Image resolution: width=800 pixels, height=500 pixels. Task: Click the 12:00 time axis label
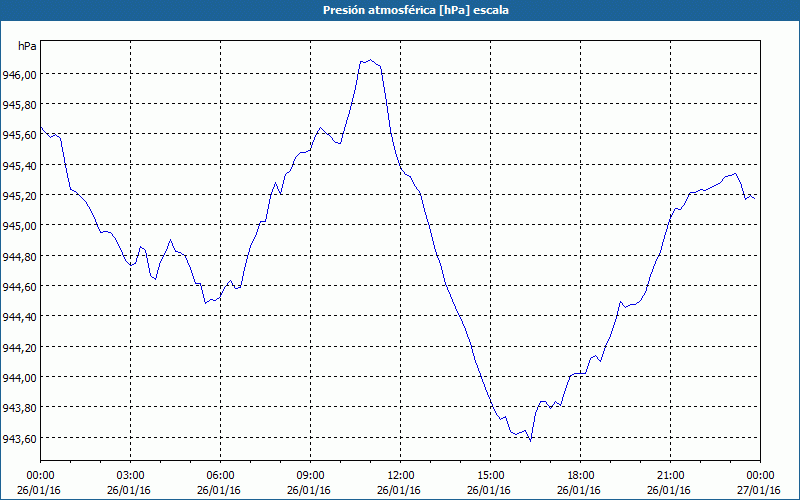pos(401,476)
